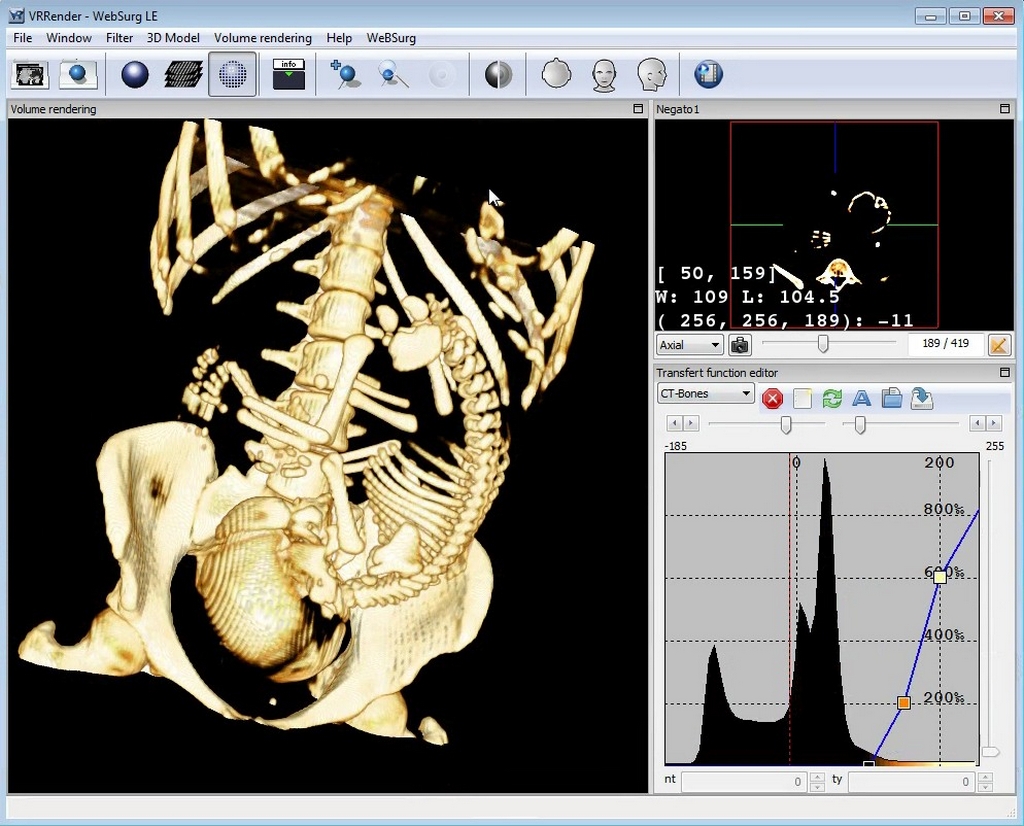
Task: Click the camera snapshot icon beside Axial
Action: [740, 345]
